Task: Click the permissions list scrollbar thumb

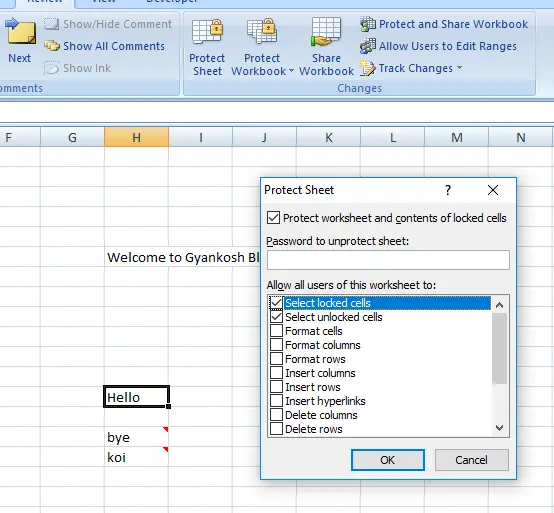Action: [499, 348]
